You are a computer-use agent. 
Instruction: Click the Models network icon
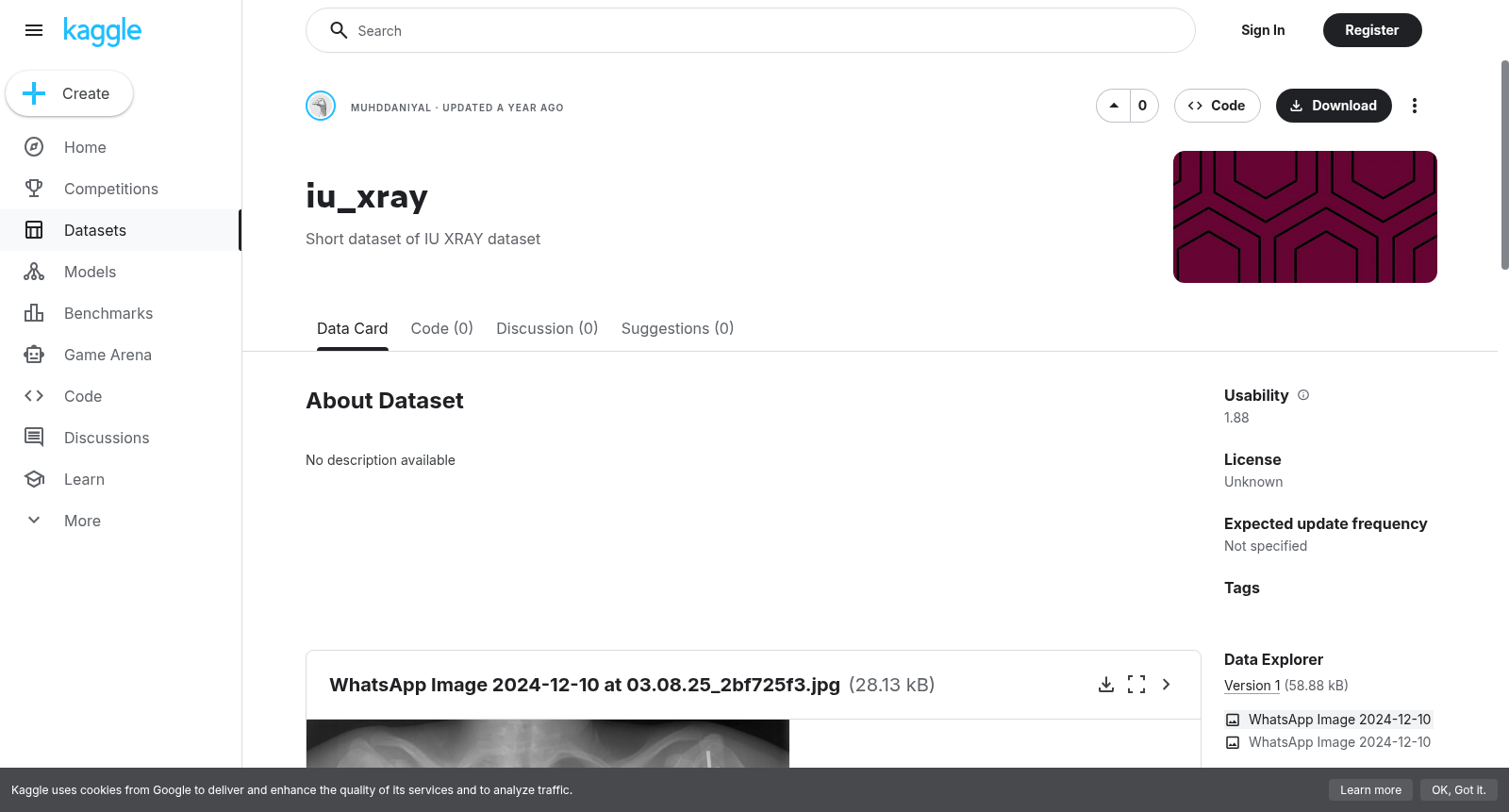click(x=34, y=272)
